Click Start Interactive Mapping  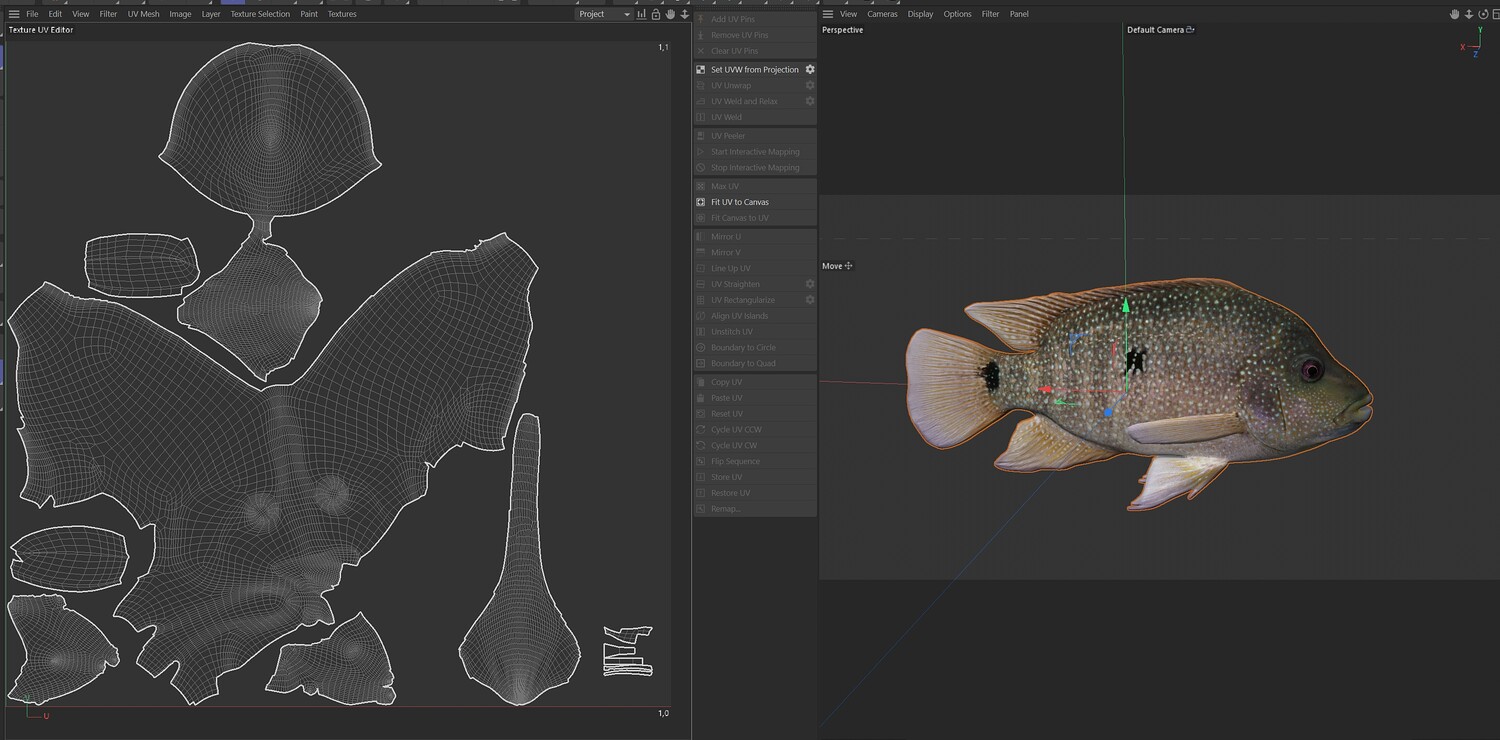pos(755,152)
